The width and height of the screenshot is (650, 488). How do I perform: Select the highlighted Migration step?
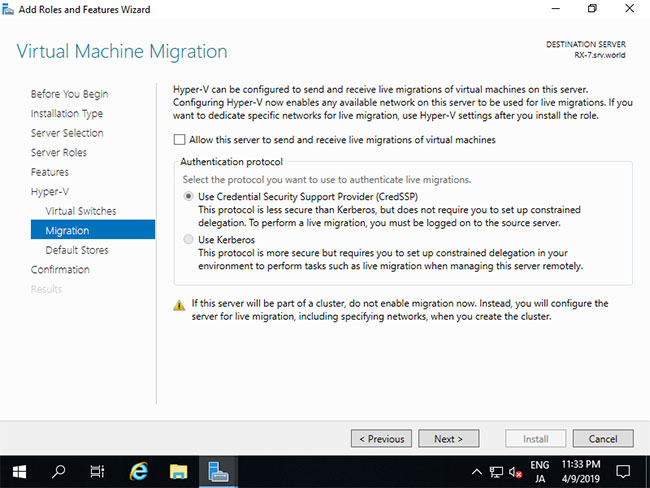(x=93, y=230)
